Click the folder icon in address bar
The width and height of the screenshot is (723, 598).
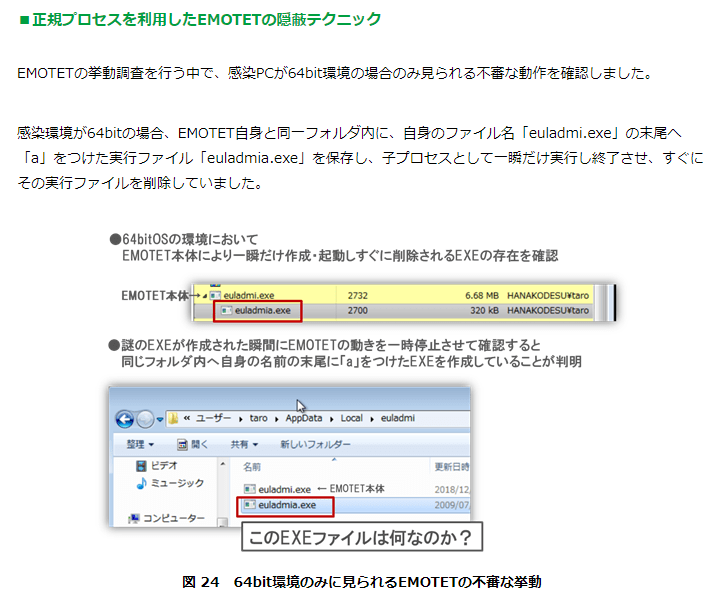point(173,417)
